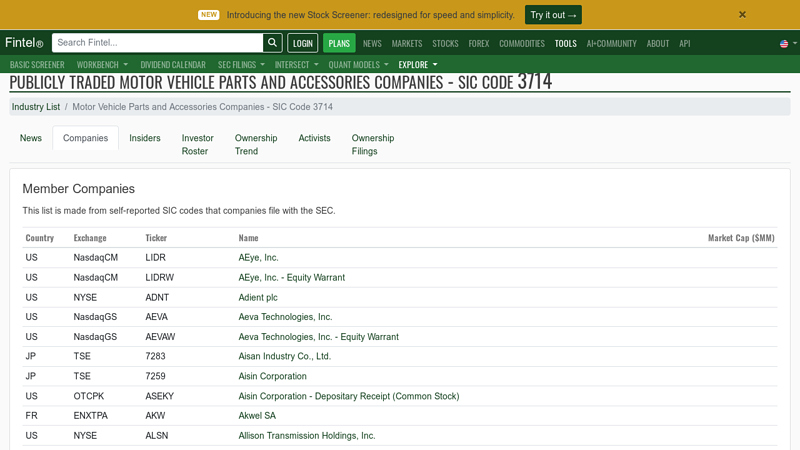Image resolution: width=800 pixels, height=450 pixels.
Task: Open the Ownership Trend tab
Action: pos(256,144)
